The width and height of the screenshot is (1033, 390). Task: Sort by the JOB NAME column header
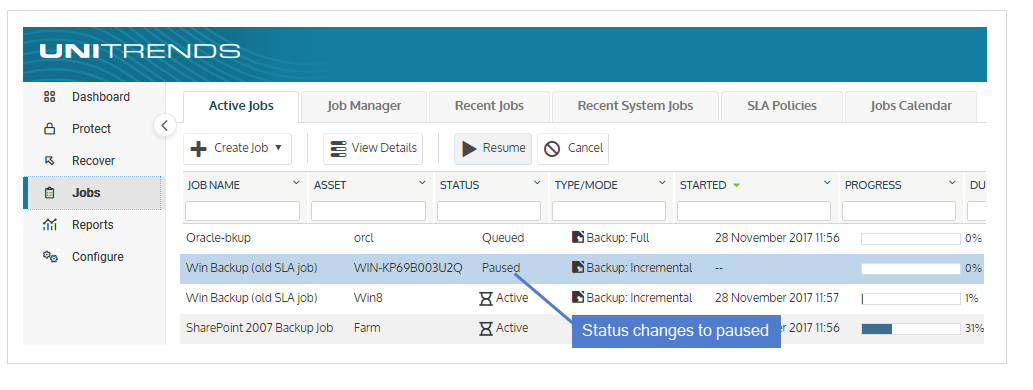(213, 186)
